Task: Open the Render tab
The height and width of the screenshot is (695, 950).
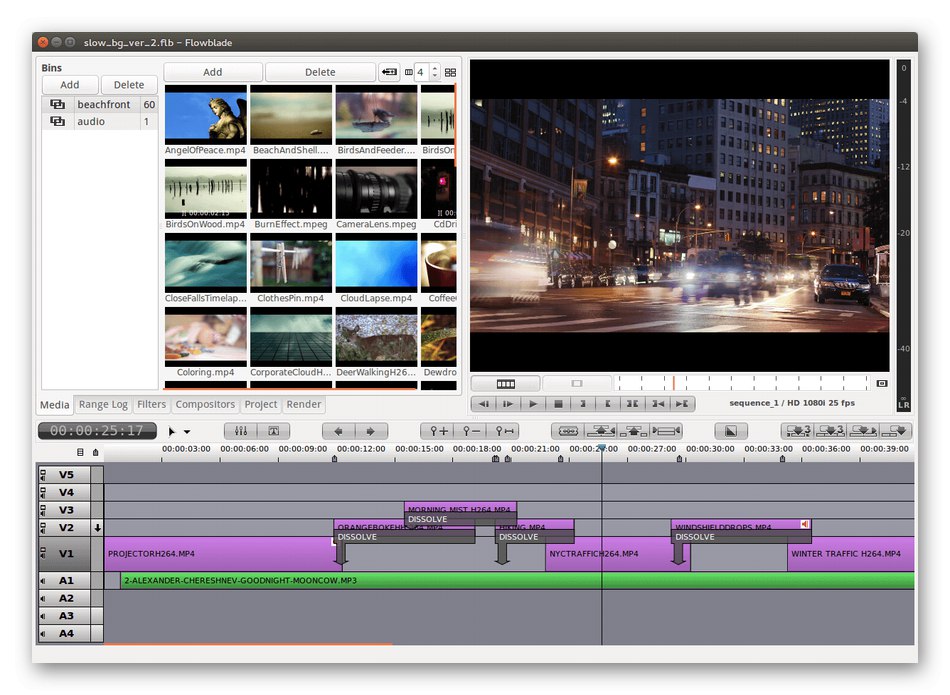Action: [304, 405]
